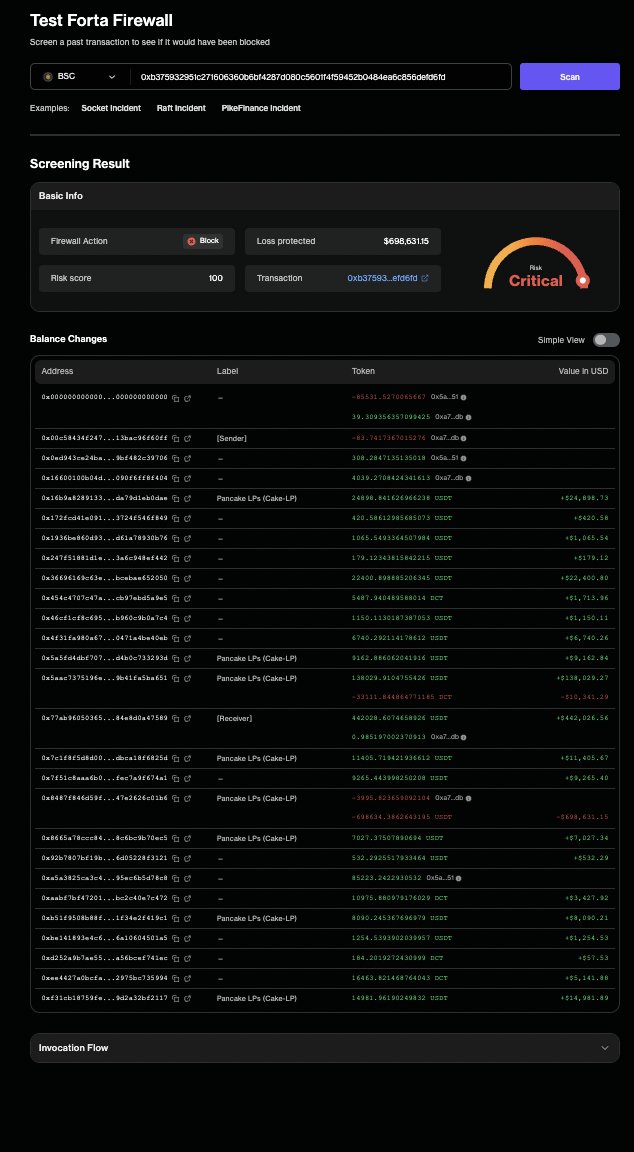Open address 0xf31cb18759fe in explorer
The height and width of the screenshot is (1152, 634).
click(187, 998)
